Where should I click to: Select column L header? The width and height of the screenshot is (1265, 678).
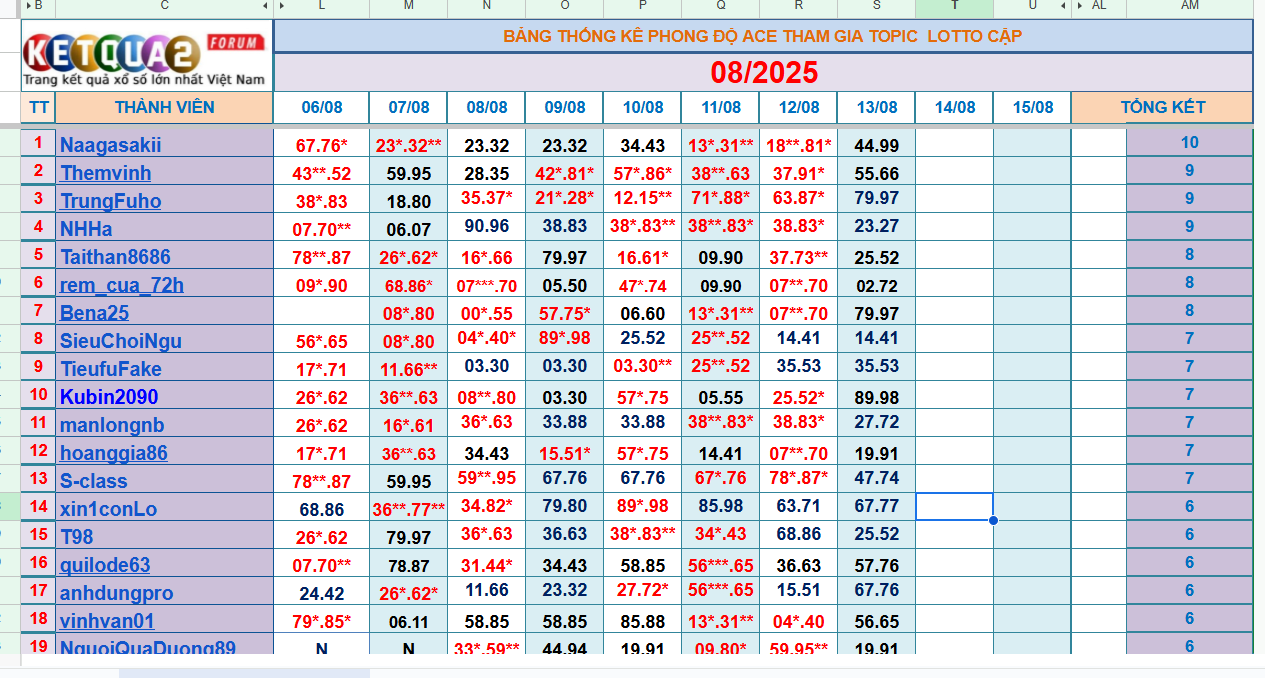tap(321, 6)
